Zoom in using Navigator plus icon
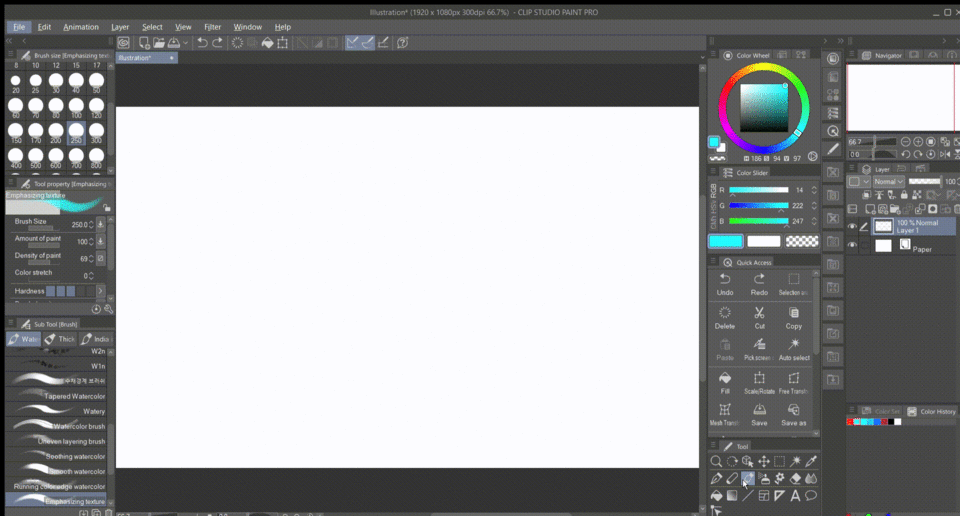Viewport: 960px width, 516px height. point(918,141)
